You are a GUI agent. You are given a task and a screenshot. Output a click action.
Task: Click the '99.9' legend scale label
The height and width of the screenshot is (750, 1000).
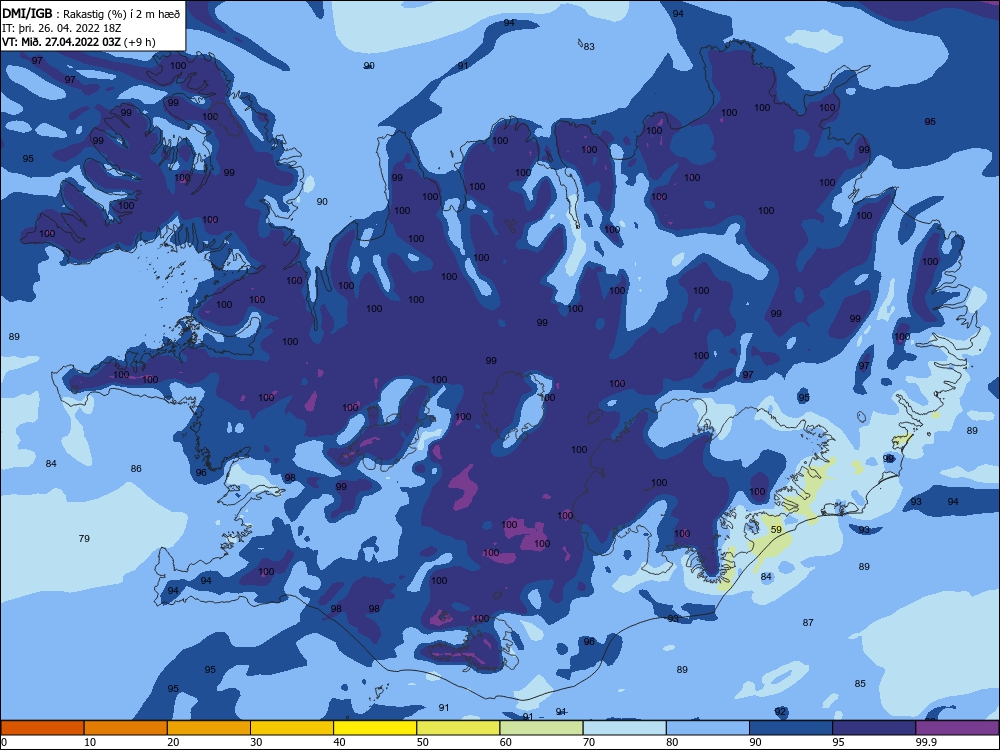(926, 742)
